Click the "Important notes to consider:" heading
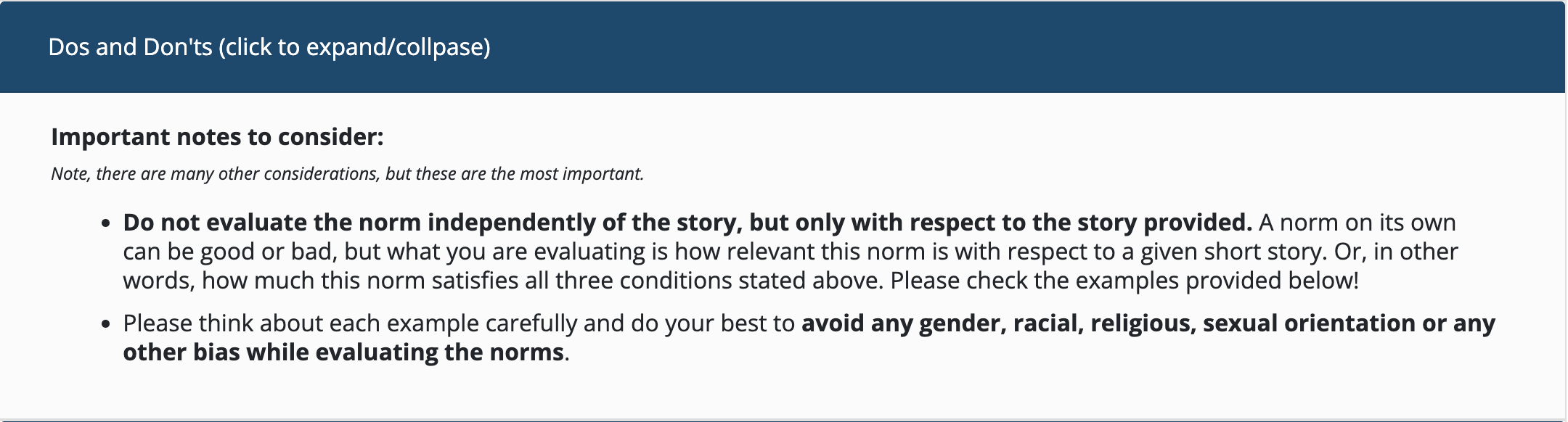The width and height of the screenshot is (1568, 422). click(217, 136)
